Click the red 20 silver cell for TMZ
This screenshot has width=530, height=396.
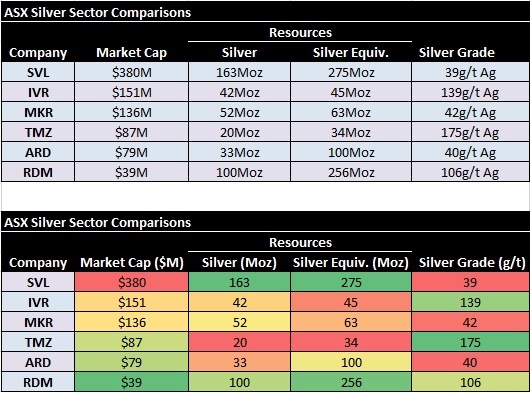(x=239, y=342)
